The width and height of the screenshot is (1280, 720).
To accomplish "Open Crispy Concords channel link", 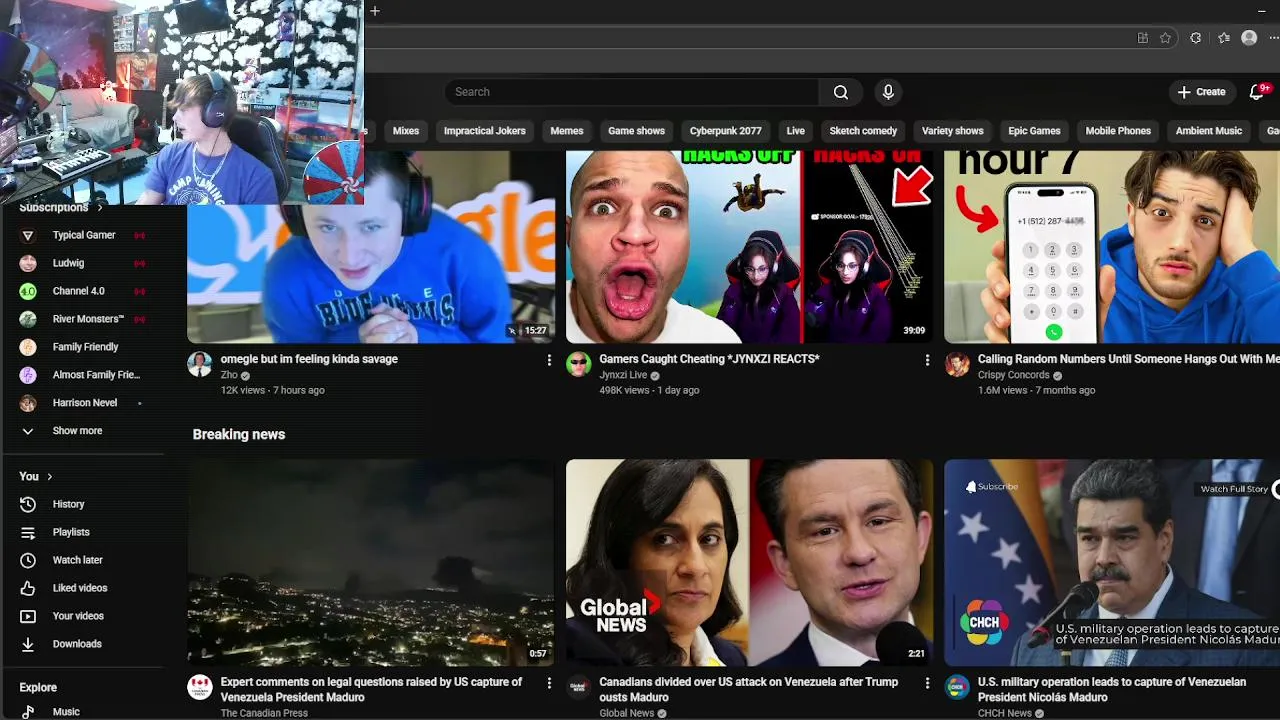I will 1013,375.
